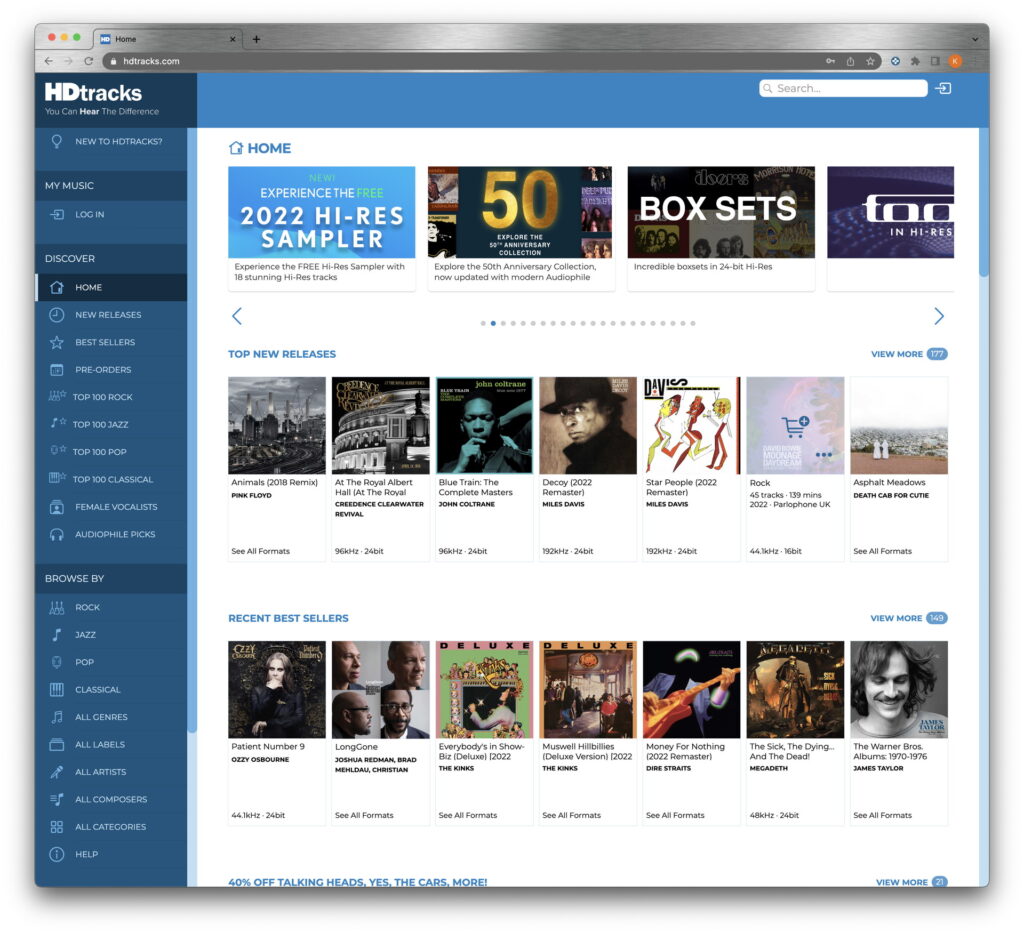
Task: Click See All Formats under Asphalt Meadows
Action: coord(882,551)
